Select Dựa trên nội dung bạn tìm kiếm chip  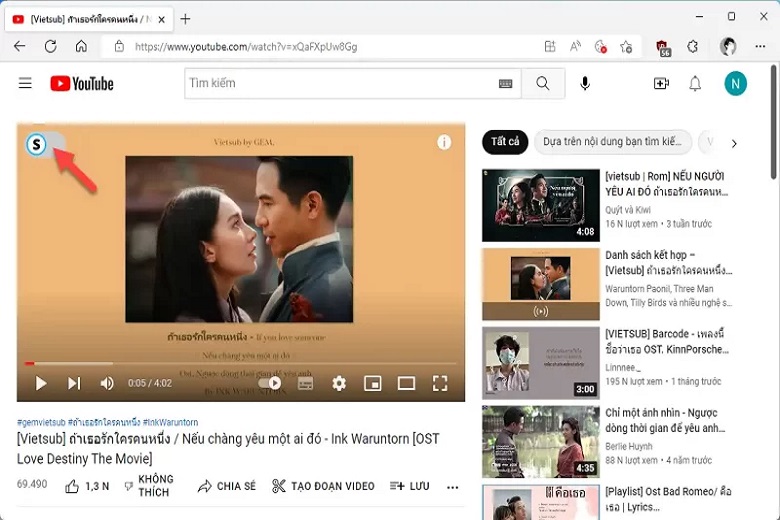[x=612, y=142]
